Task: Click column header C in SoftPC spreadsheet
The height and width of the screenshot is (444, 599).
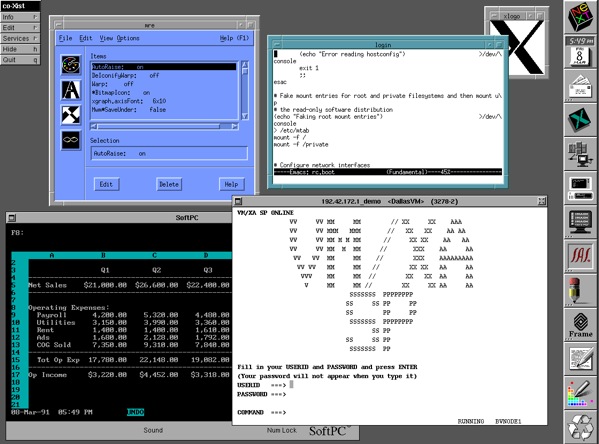Action: (x=154, y=255)
